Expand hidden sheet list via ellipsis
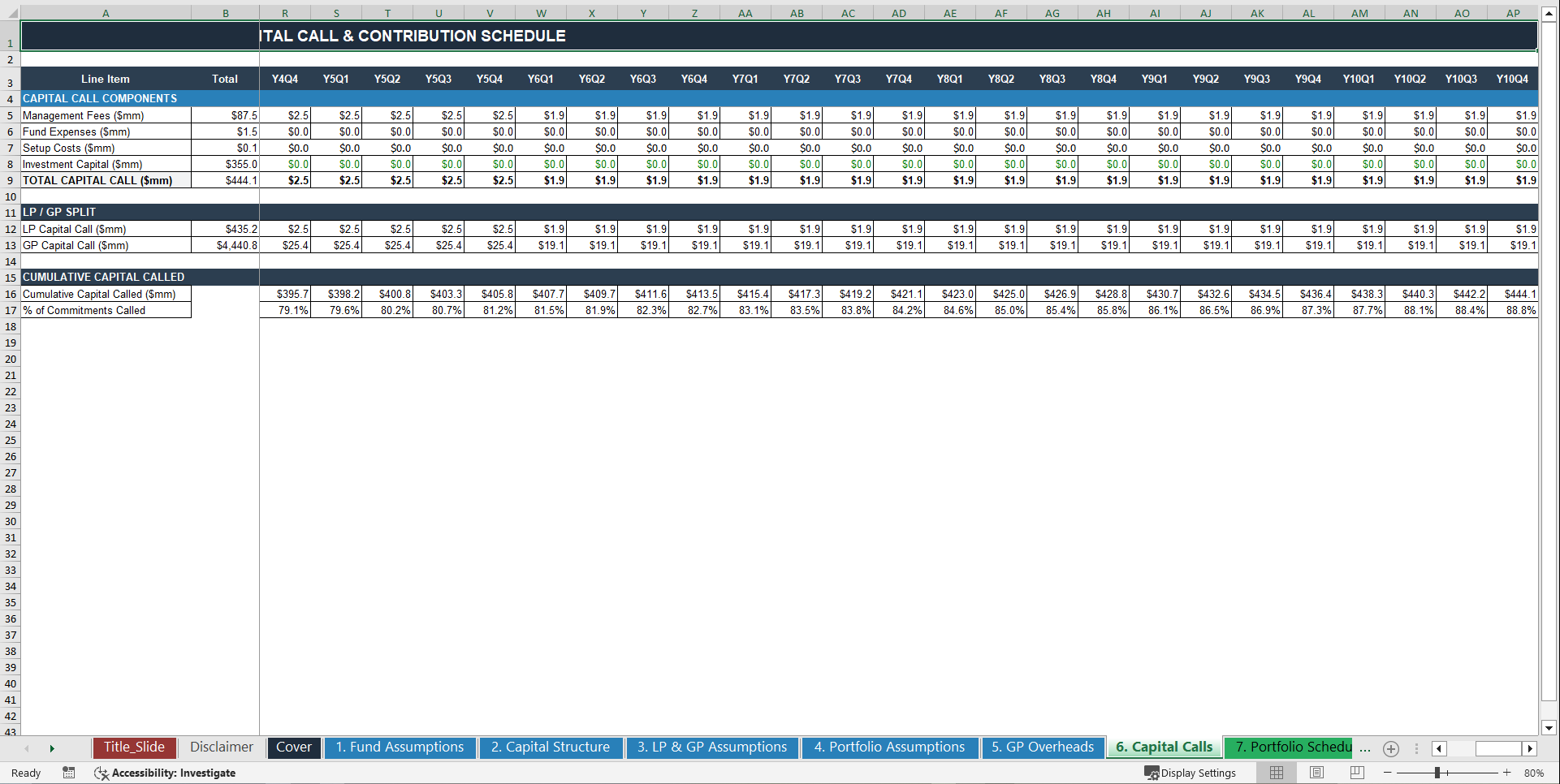The height and width of the screenshot is (784, 1560). click(1366, 749)
